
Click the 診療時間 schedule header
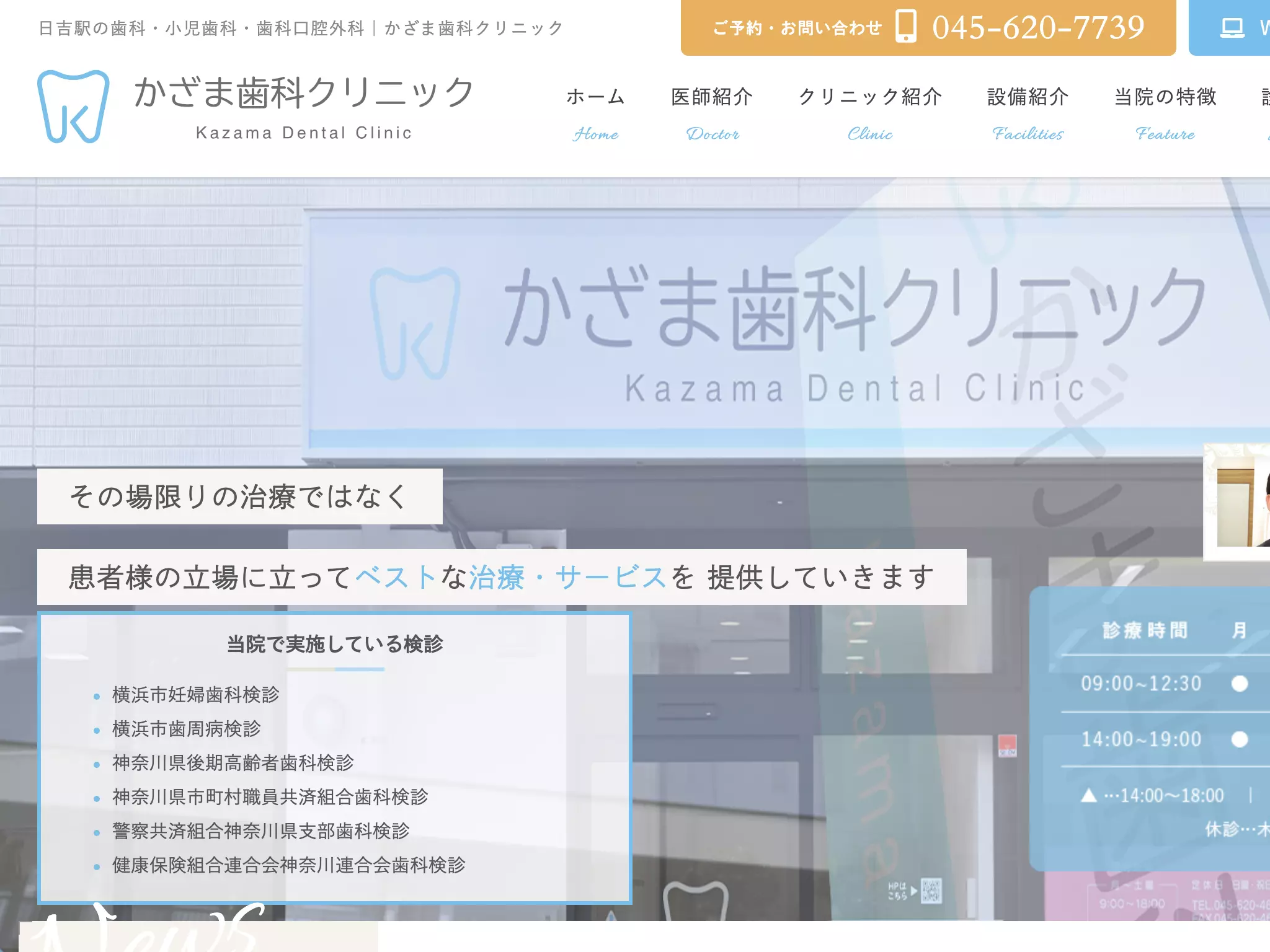[1145, 630]
